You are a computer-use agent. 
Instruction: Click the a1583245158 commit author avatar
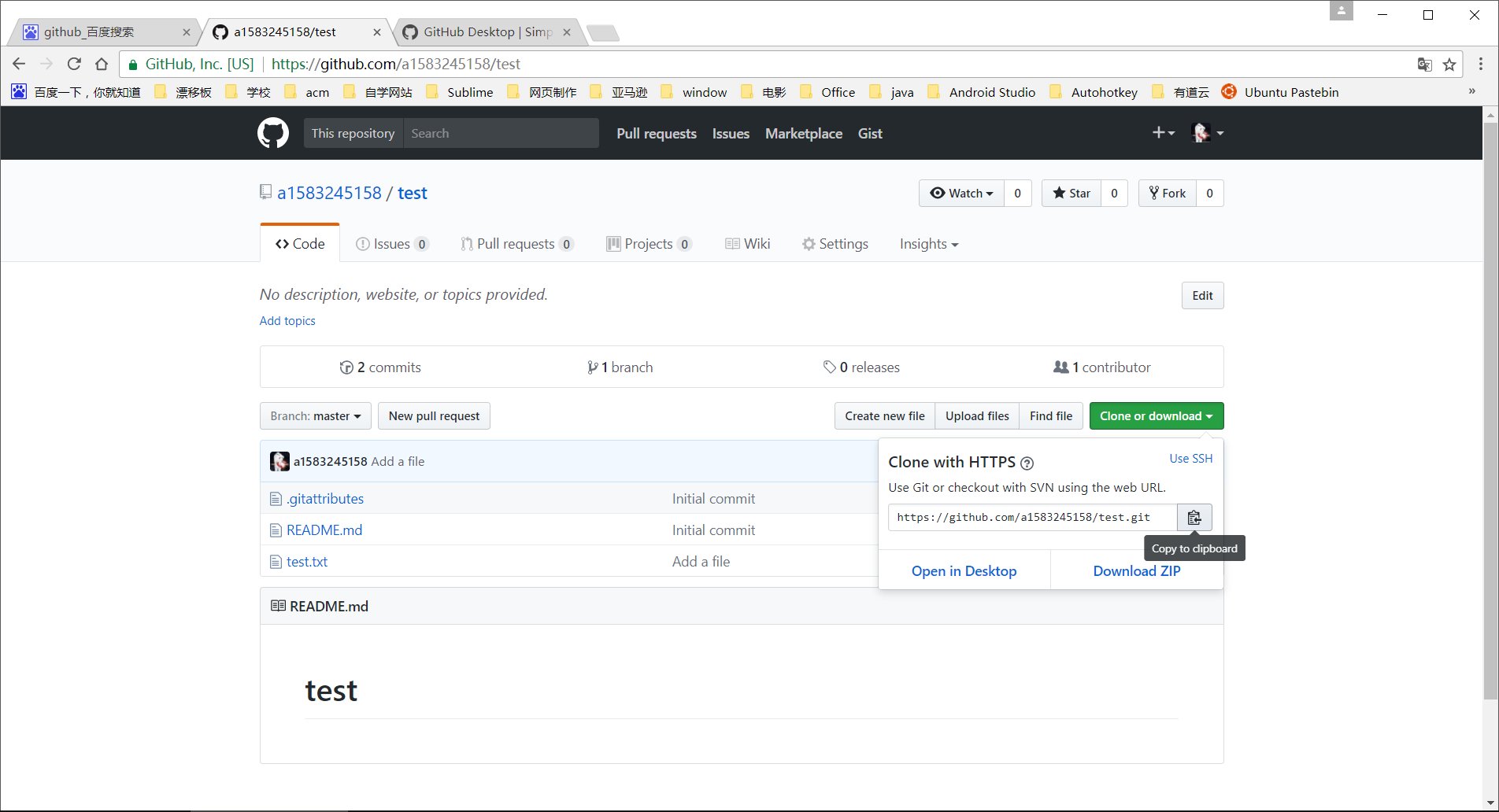(279, 461)
